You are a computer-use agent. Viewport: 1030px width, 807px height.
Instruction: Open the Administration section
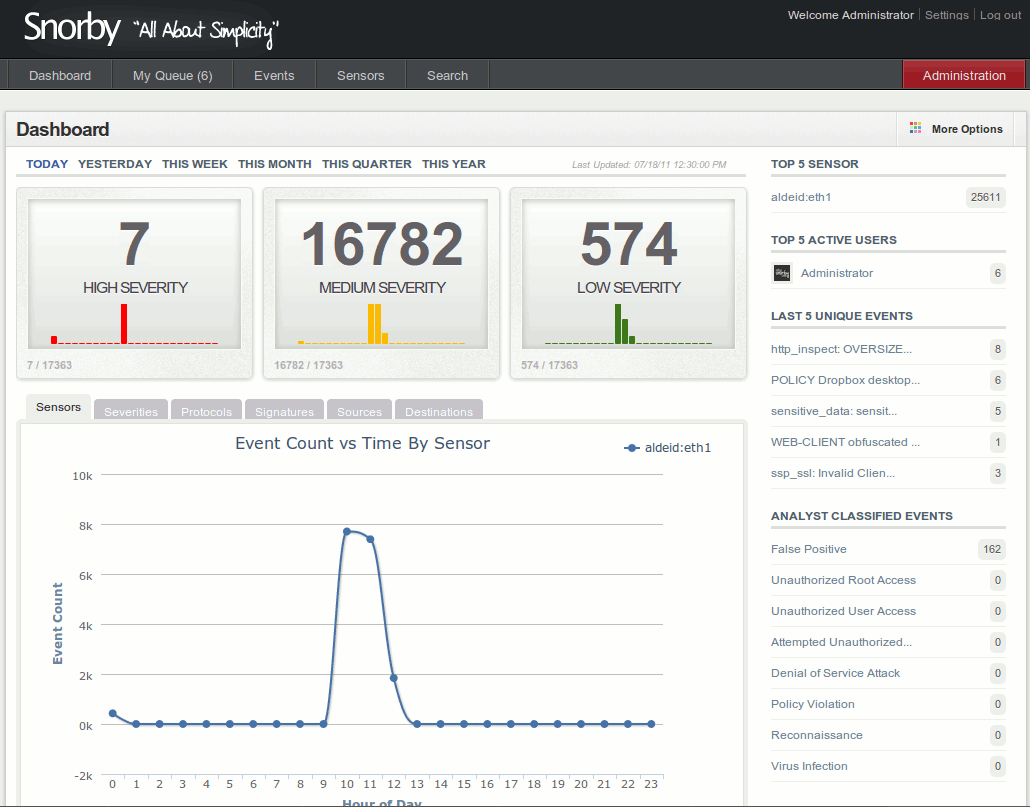(x=964, y=75)
